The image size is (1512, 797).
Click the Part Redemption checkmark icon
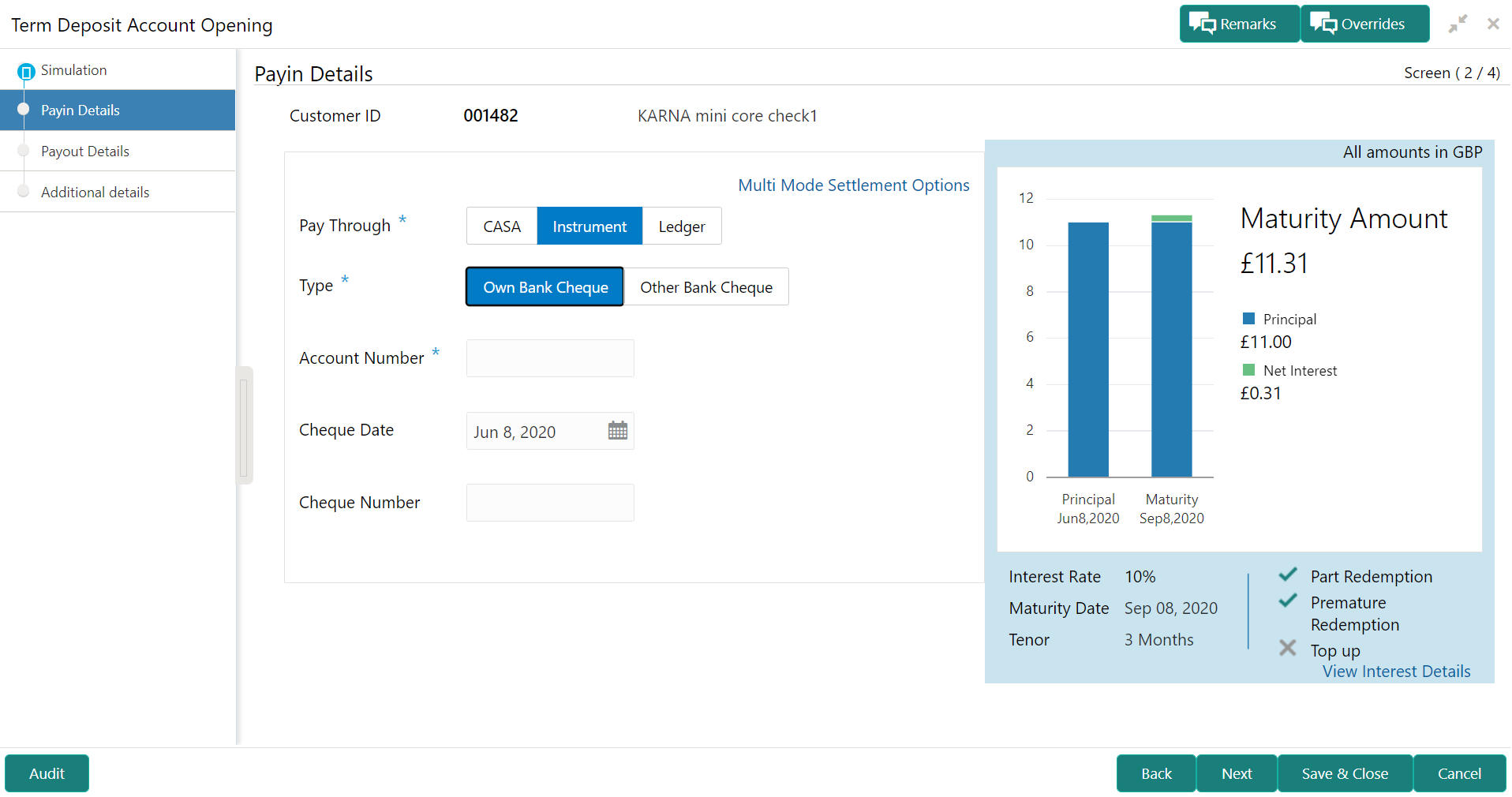coord(1288,574)
